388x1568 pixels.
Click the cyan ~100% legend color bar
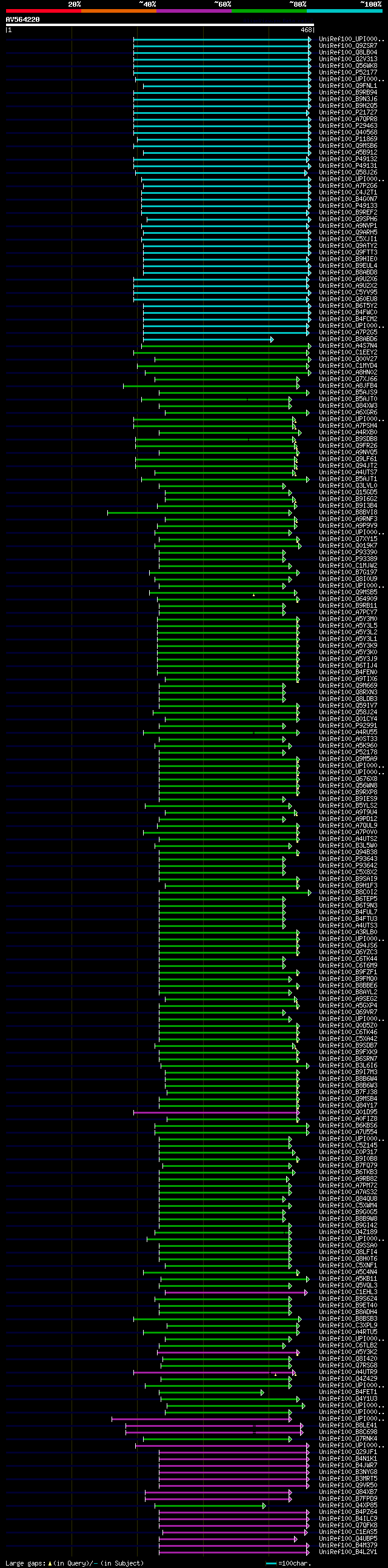click(x=345, y=11)
